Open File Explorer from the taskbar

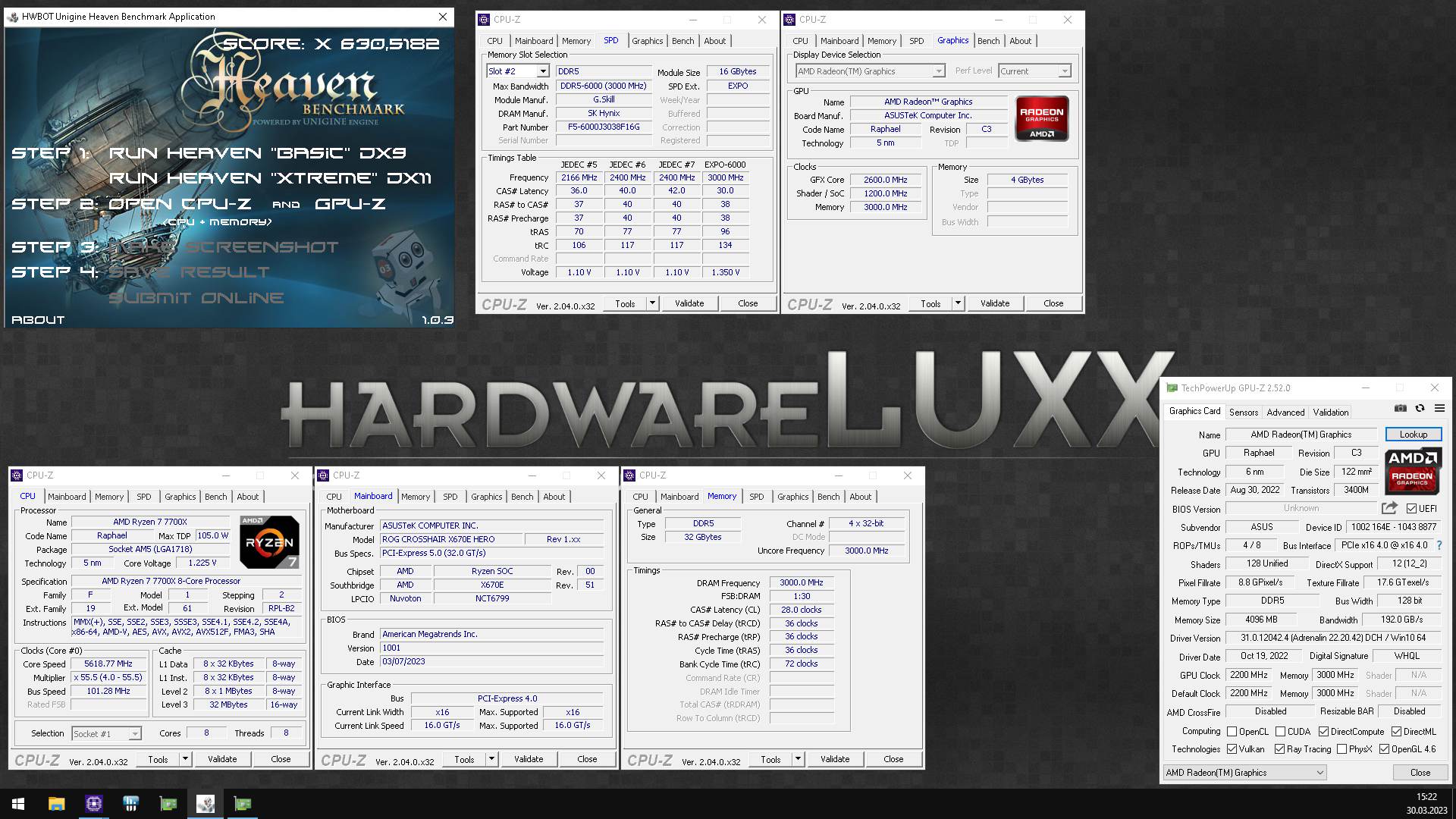56,804
